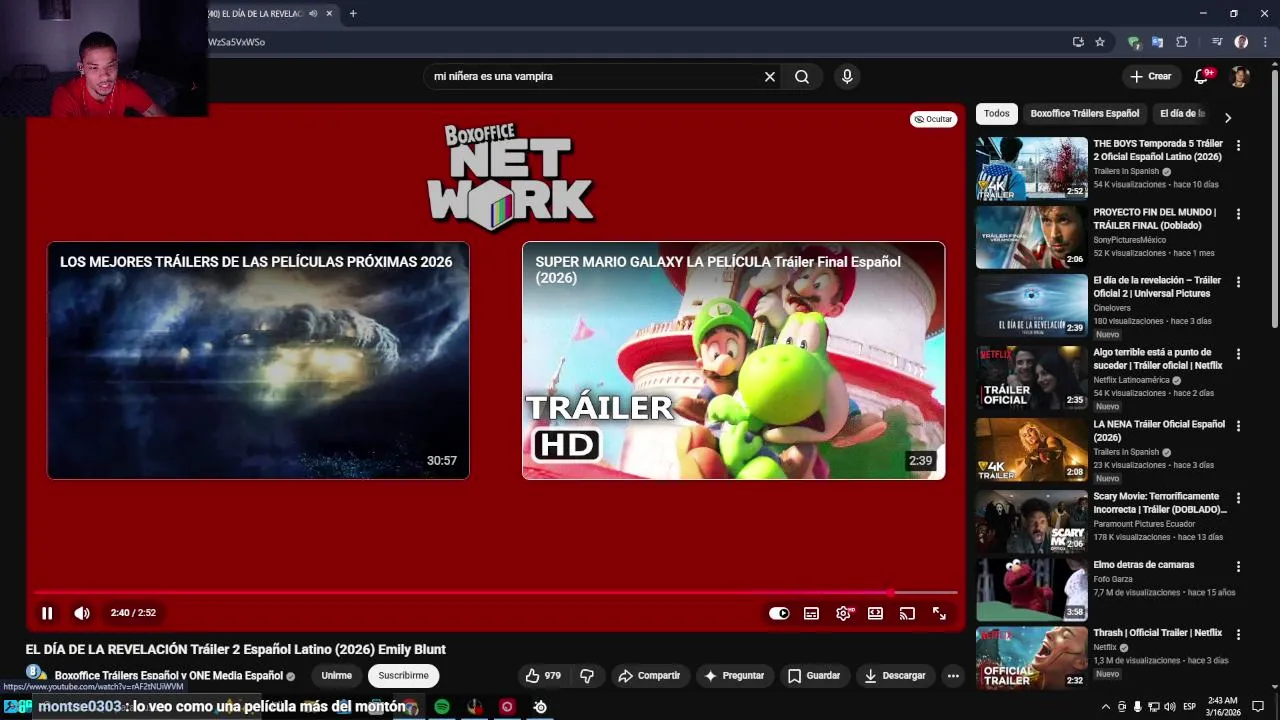Select the 'El día de la' chip
1280x720 pixels.
point(1182,114)
